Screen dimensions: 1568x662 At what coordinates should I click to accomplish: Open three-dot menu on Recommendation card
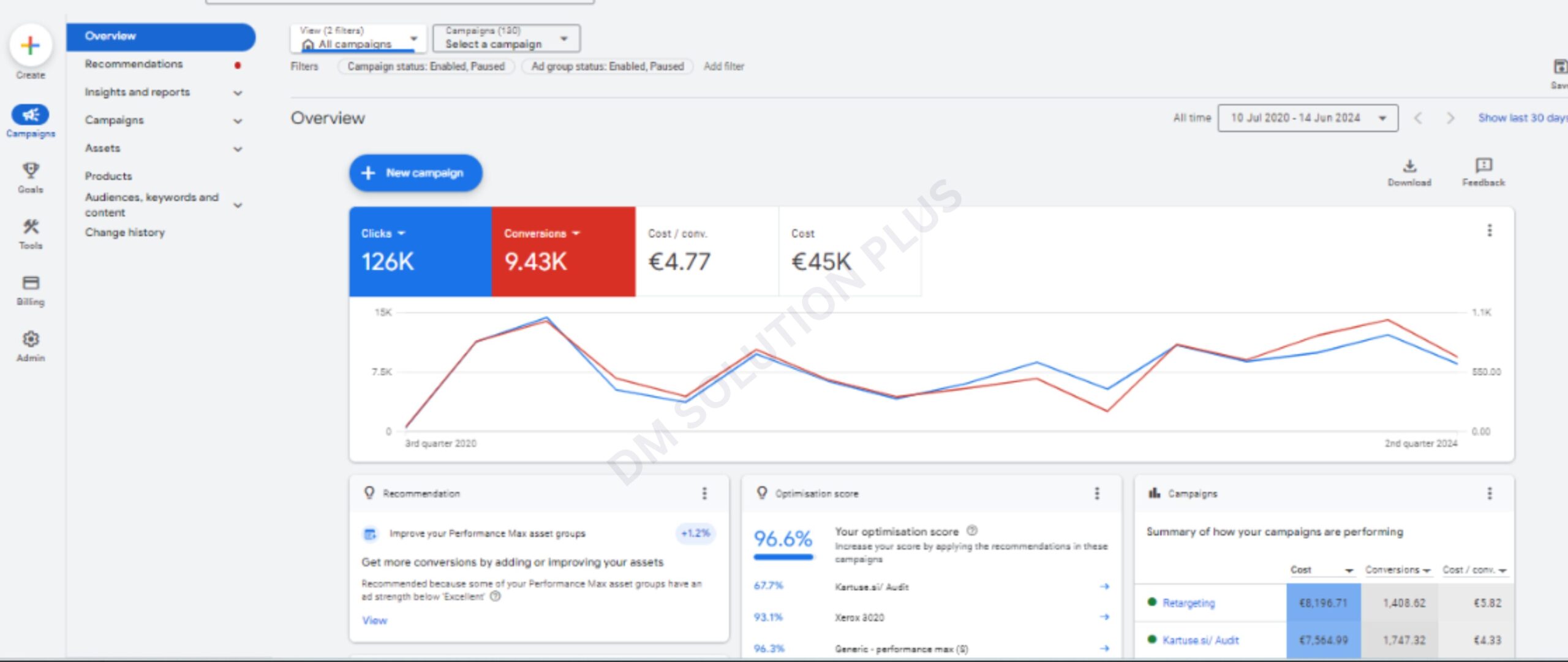[704, 493]
